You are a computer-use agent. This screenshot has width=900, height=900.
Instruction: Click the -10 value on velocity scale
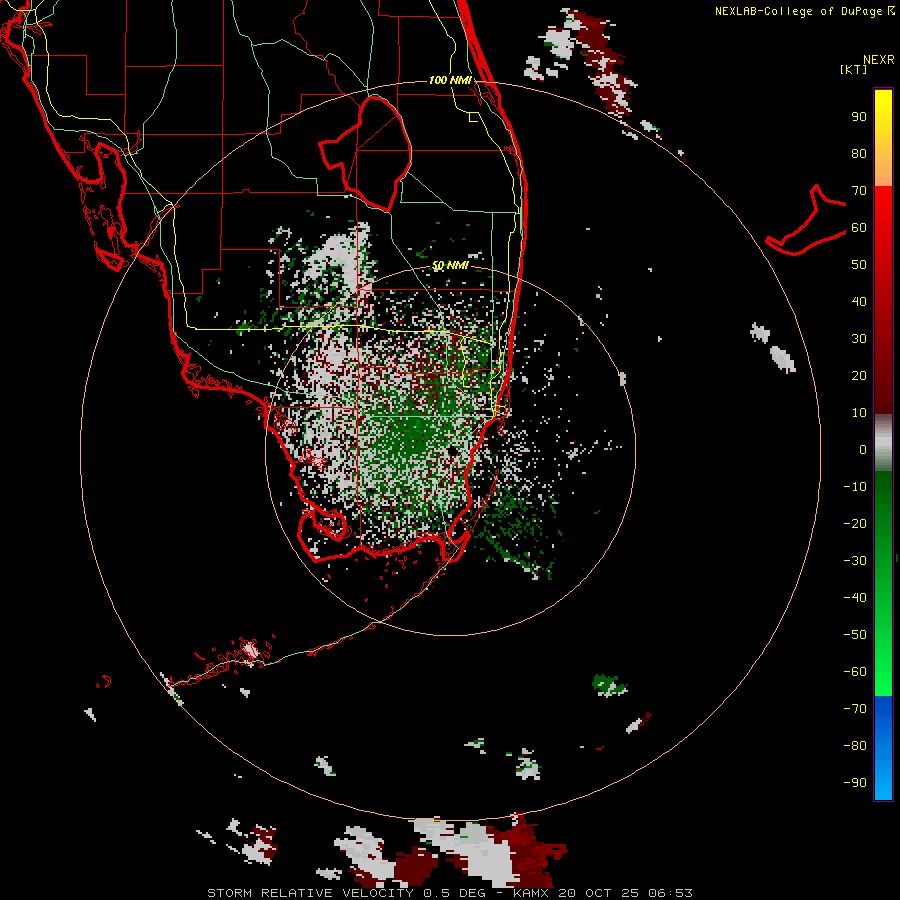coord(855,487)
